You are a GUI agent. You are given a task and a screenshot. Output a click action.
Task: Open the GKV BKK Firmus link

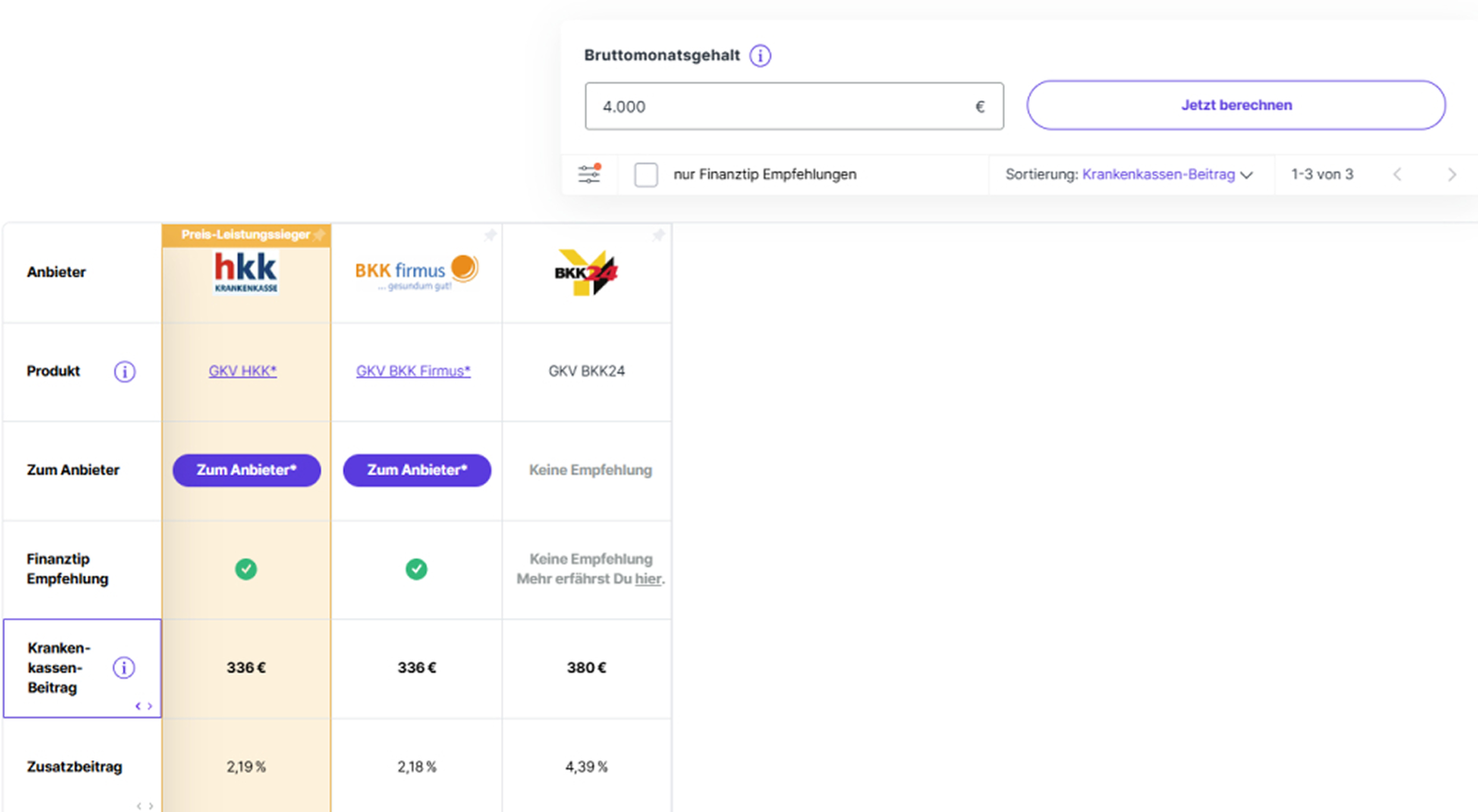[x=413, y=371]
